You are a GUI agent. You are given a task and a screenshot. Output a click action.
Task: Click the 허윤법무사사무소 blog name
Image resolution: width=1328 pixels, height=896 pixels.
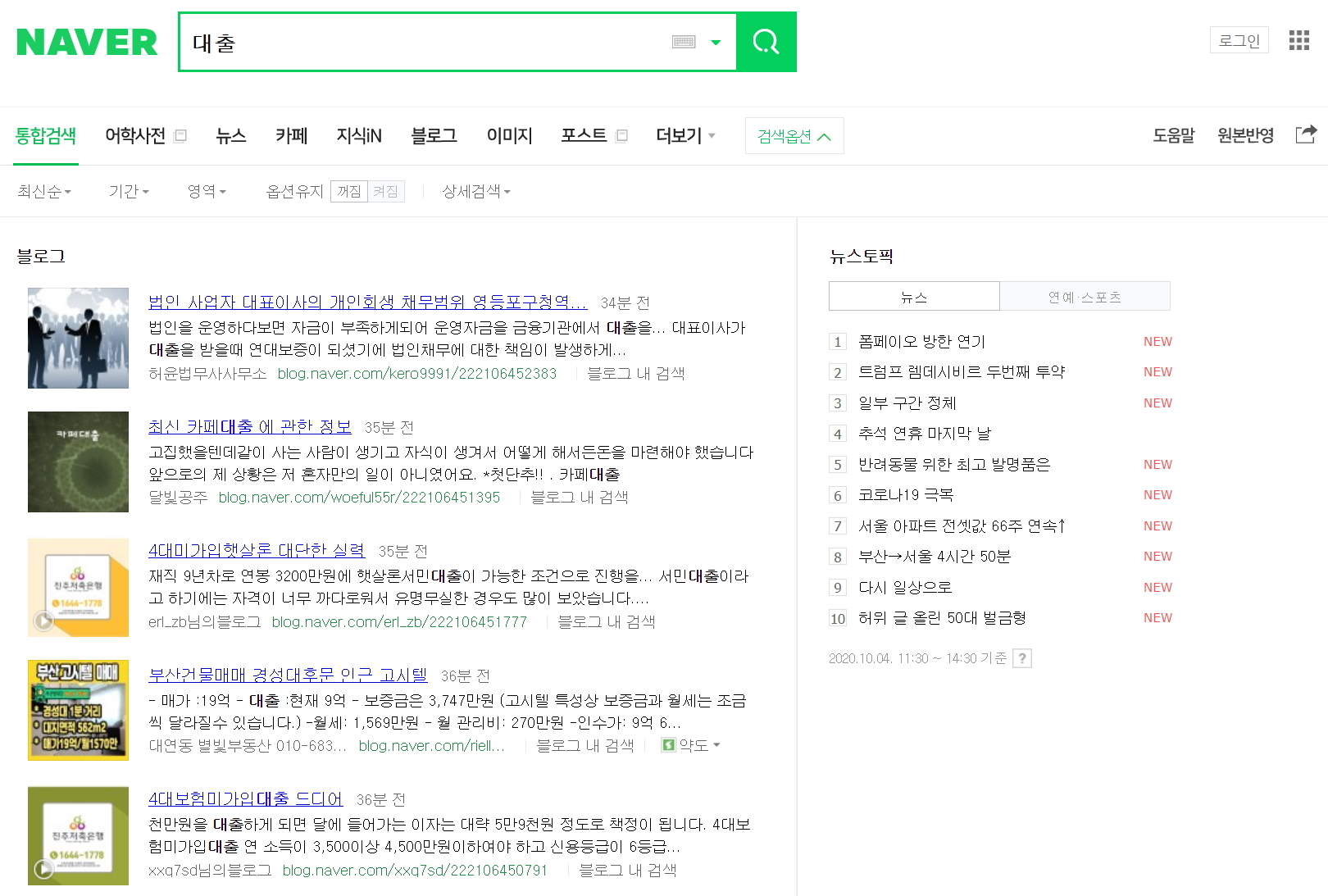pos(207,374)
